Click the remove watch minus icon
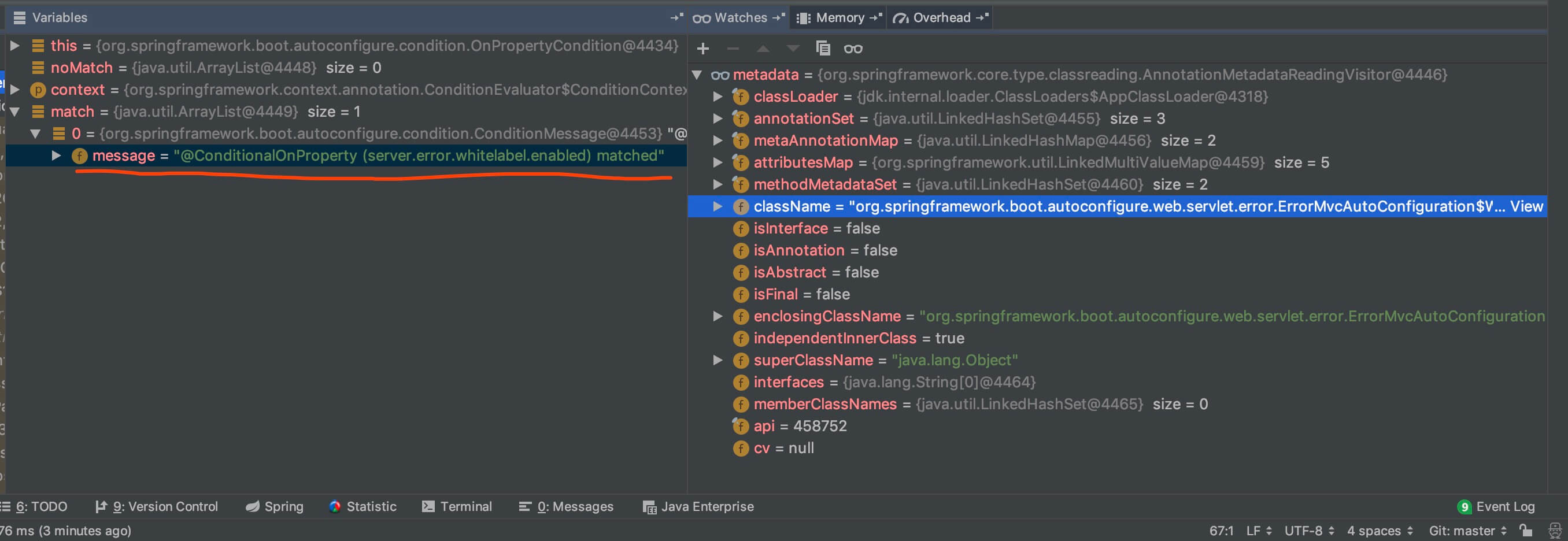This screenshot has width=1568, height=541. point(733,49)
